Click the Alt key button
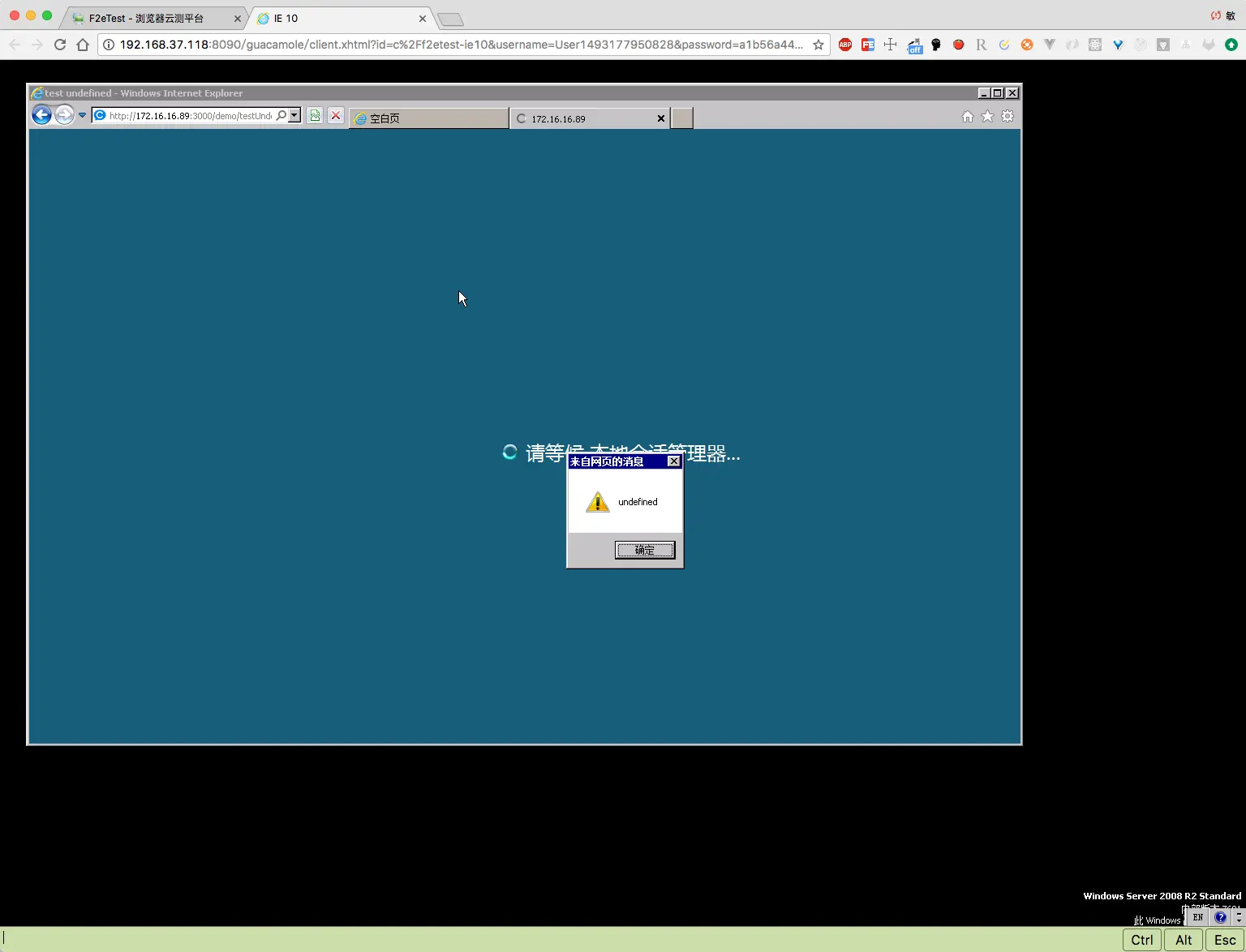 click(1184, 940)
